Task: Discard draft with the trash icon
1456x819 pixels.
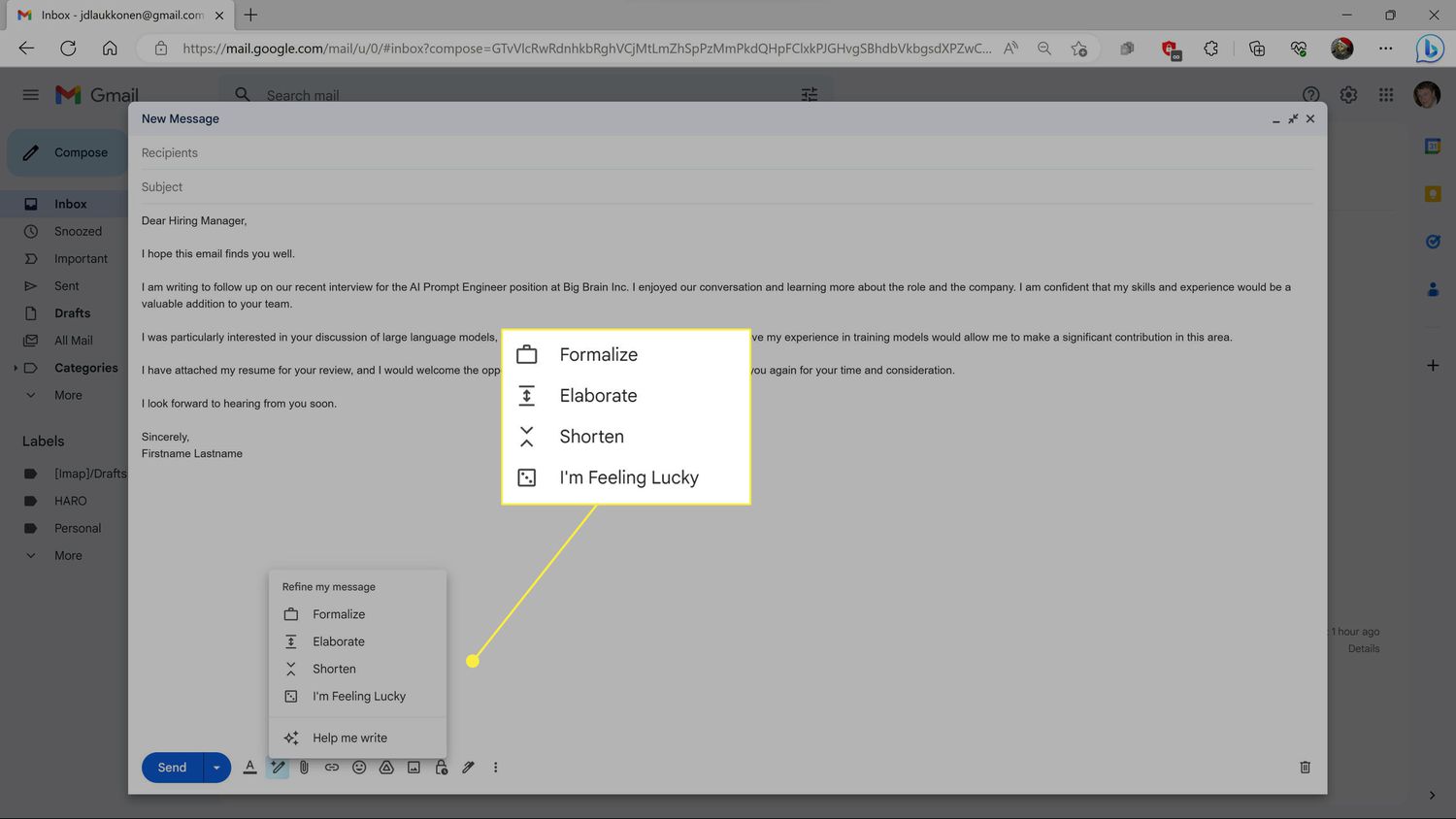Action: click(1305, 768)
